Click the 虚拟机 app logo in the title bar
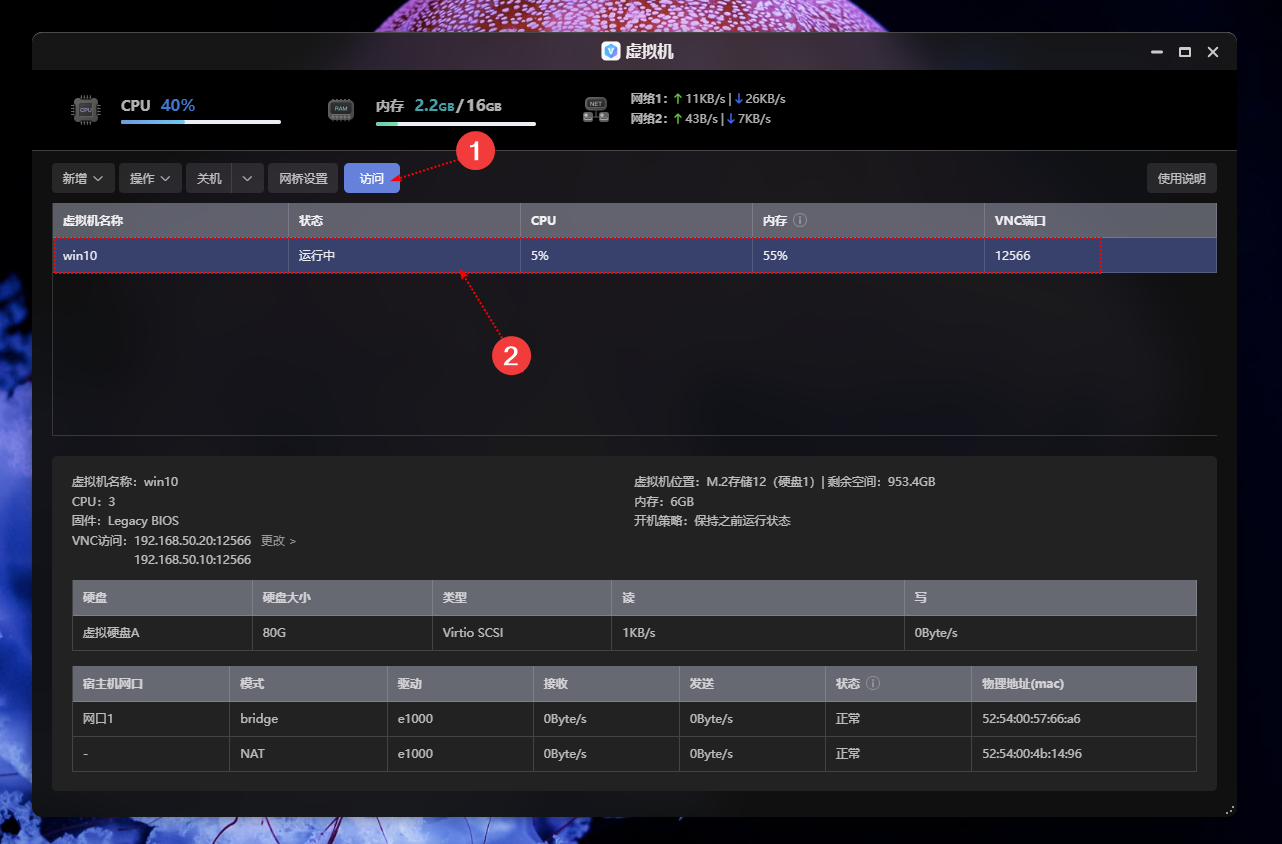This screenshot has height=844, width=1282. pyautogui.click(x=610, y=51)
